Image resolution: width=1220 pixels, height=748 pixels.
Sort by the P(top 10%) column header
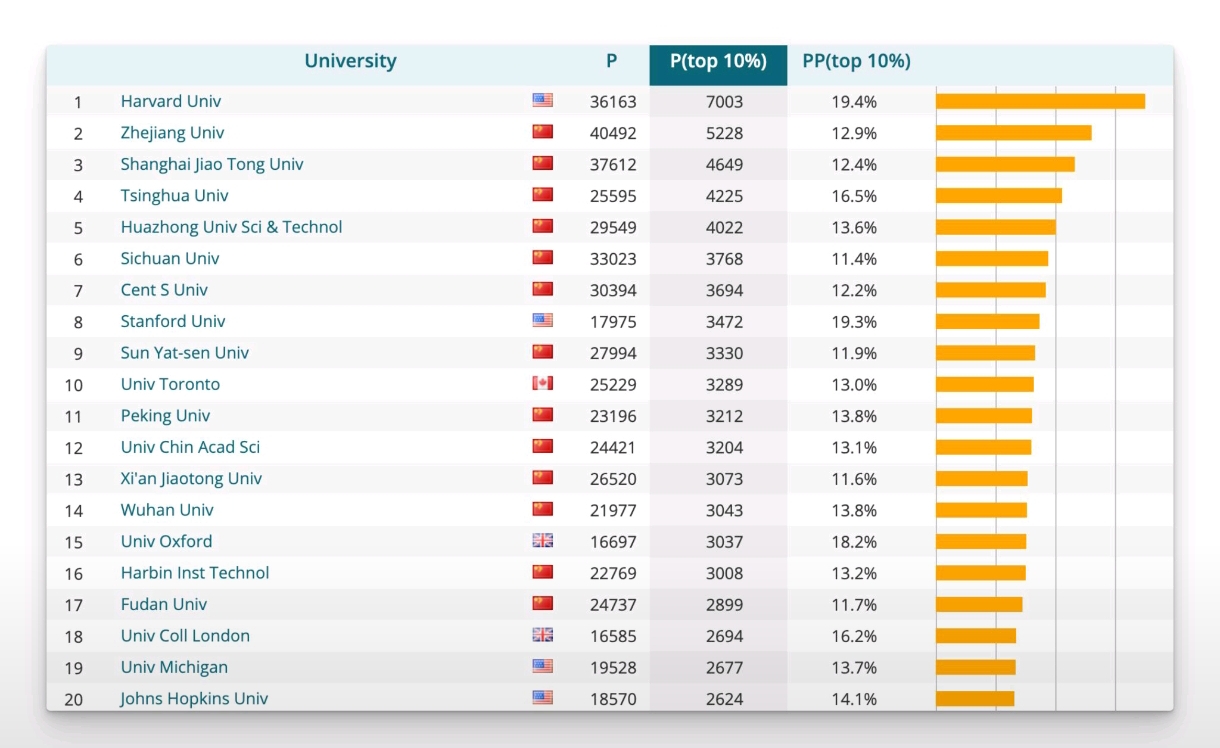tap(718, 61)
